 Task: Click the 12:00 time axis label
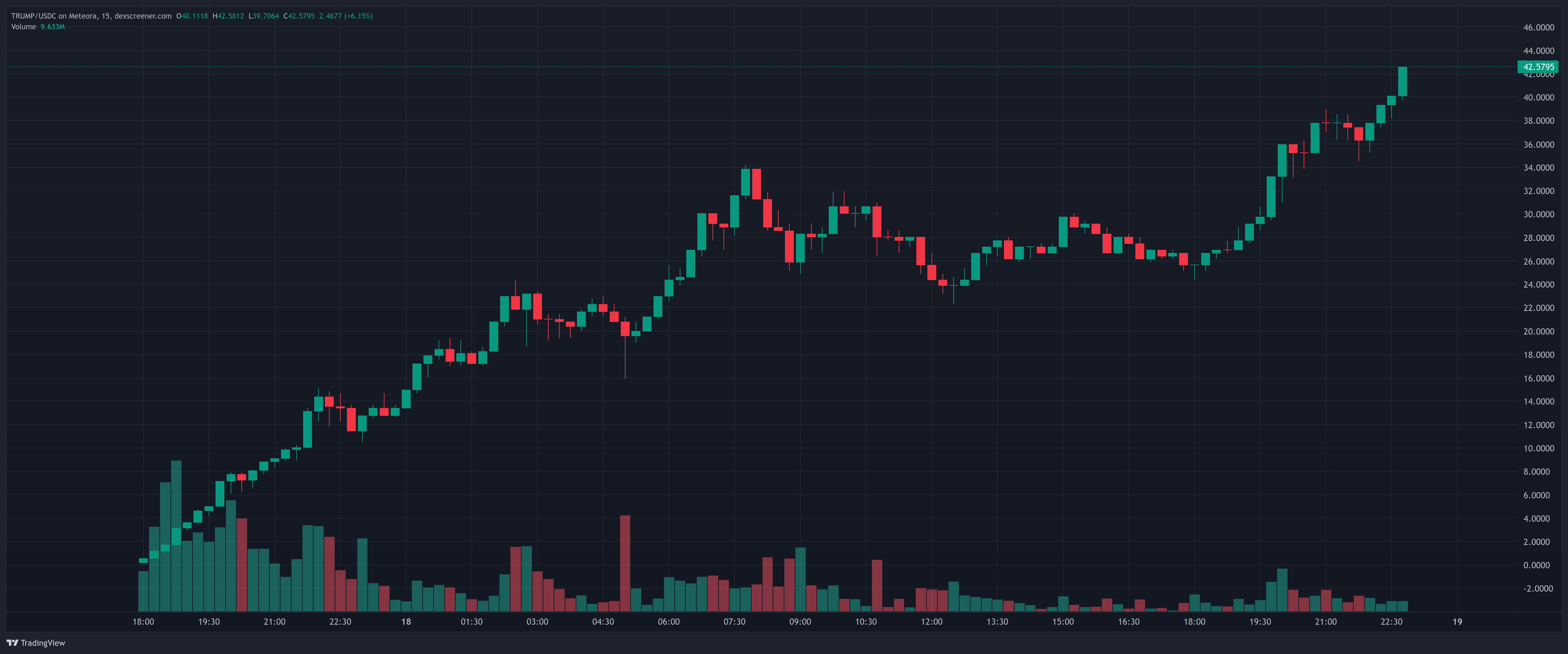tap(931, 622)
